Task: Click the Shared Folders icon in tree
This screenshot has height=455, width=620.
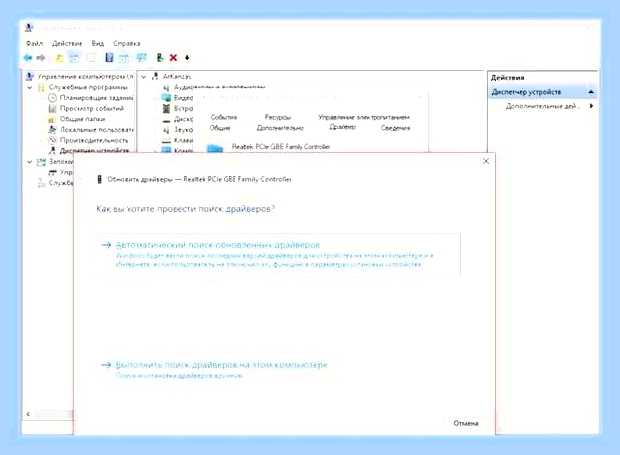Action: (52, 119)
